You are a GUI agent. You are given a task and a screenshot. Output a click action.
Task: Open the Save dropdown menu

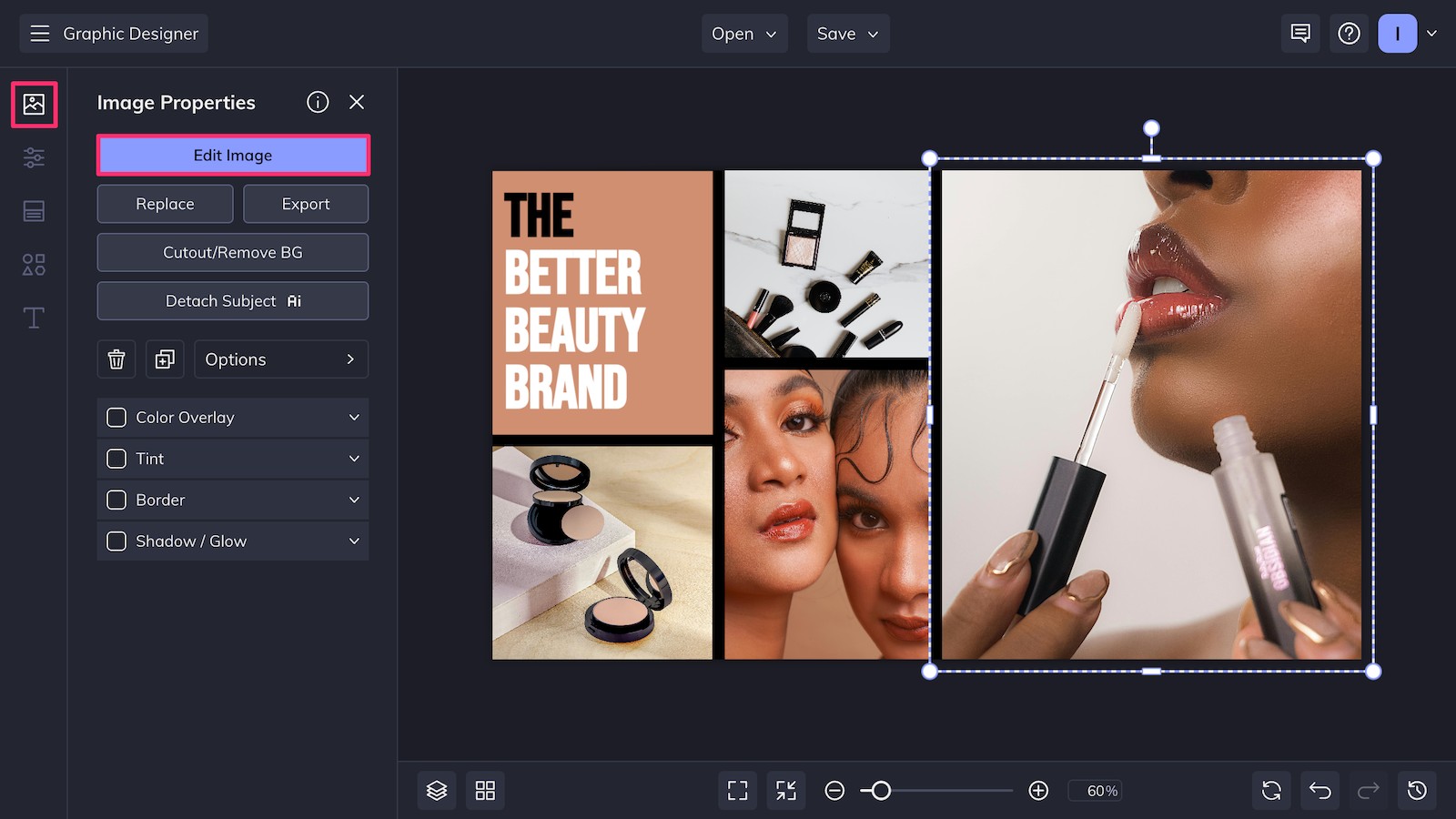pos(847,34)
